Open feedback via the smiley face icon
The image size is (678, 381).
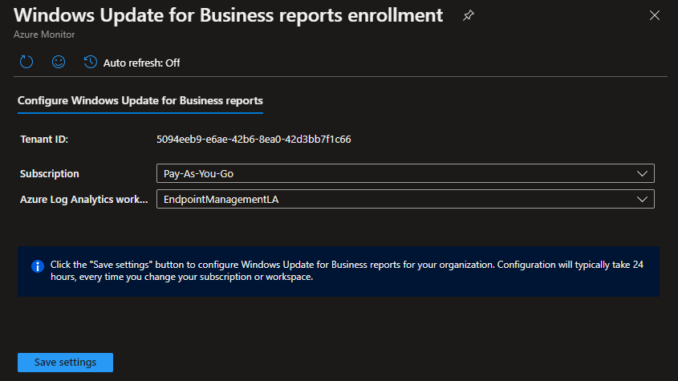tap(58, 62)
